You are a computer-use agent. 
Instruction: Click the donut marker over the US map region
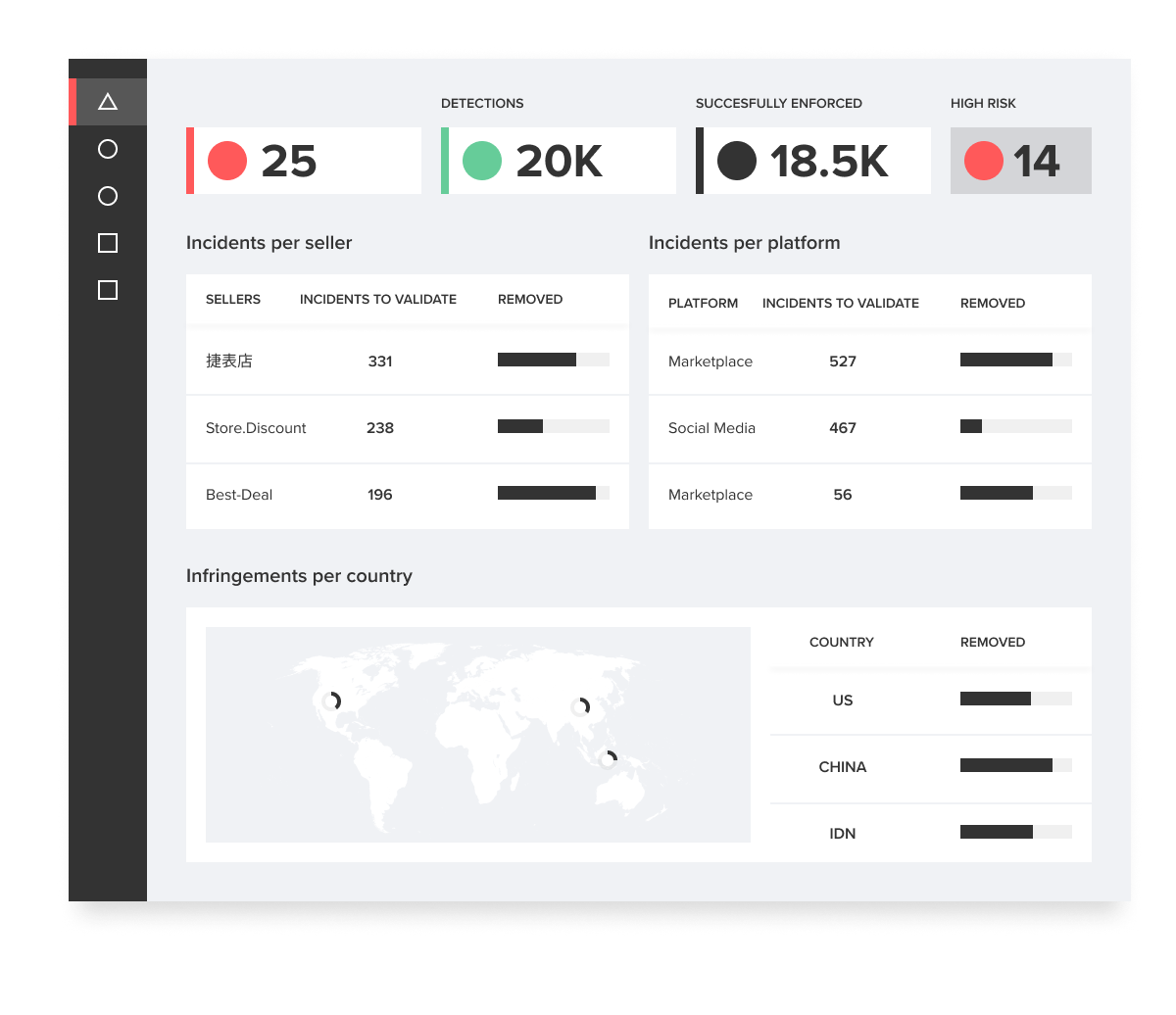pyautogui.click(x=333, y=700)
